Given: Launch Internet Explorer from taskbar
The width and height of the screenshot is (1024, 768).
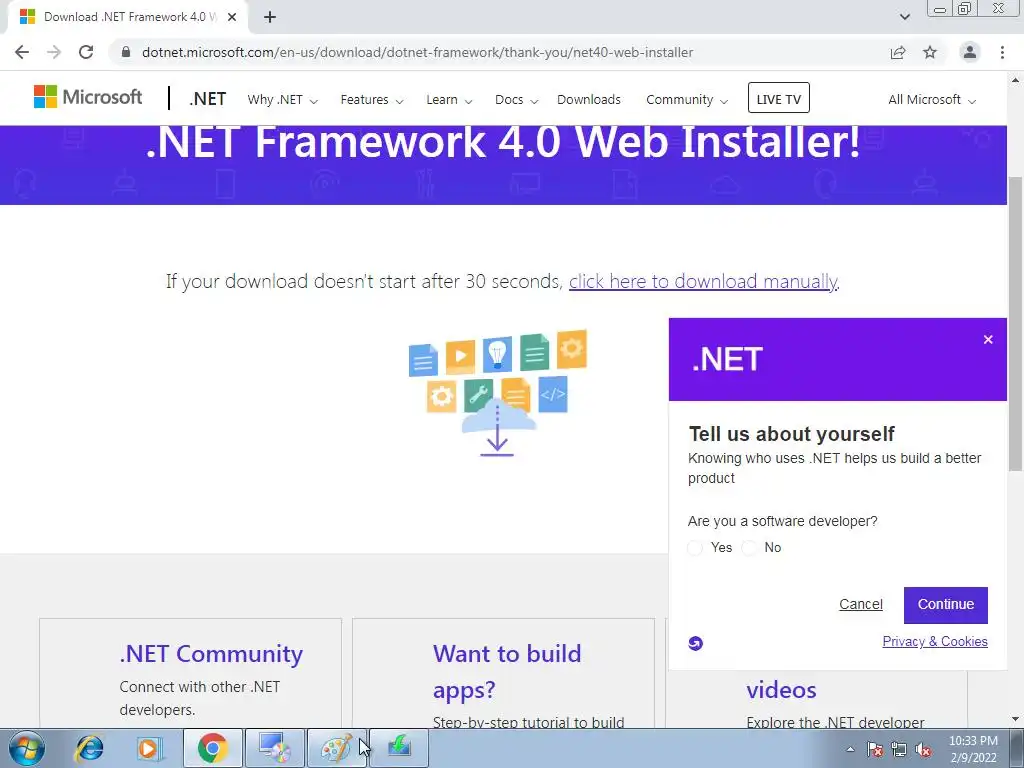Looking at the screenshot, I should pos(89,748).
